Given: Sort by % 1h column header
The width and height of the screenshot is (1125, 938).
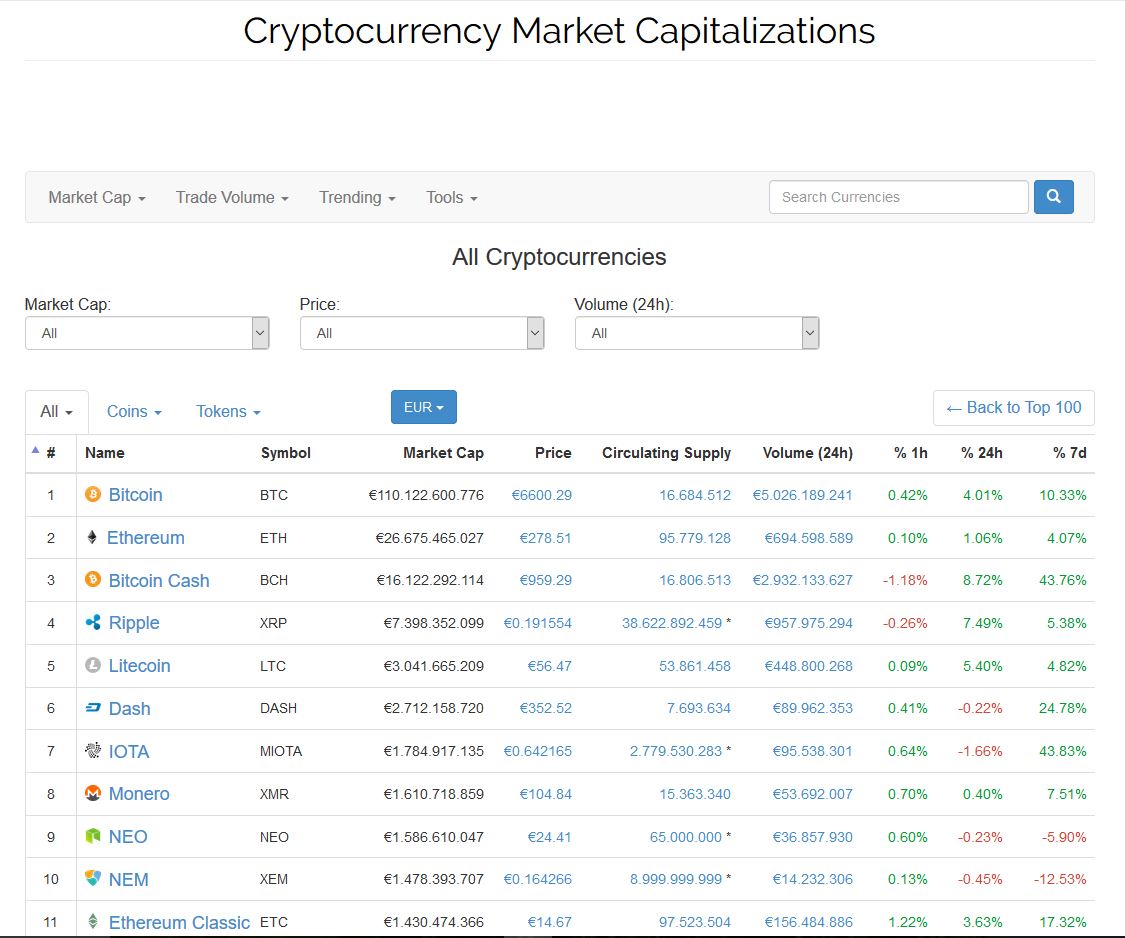Looking at the screenshot, I should (x=910, y=453).
